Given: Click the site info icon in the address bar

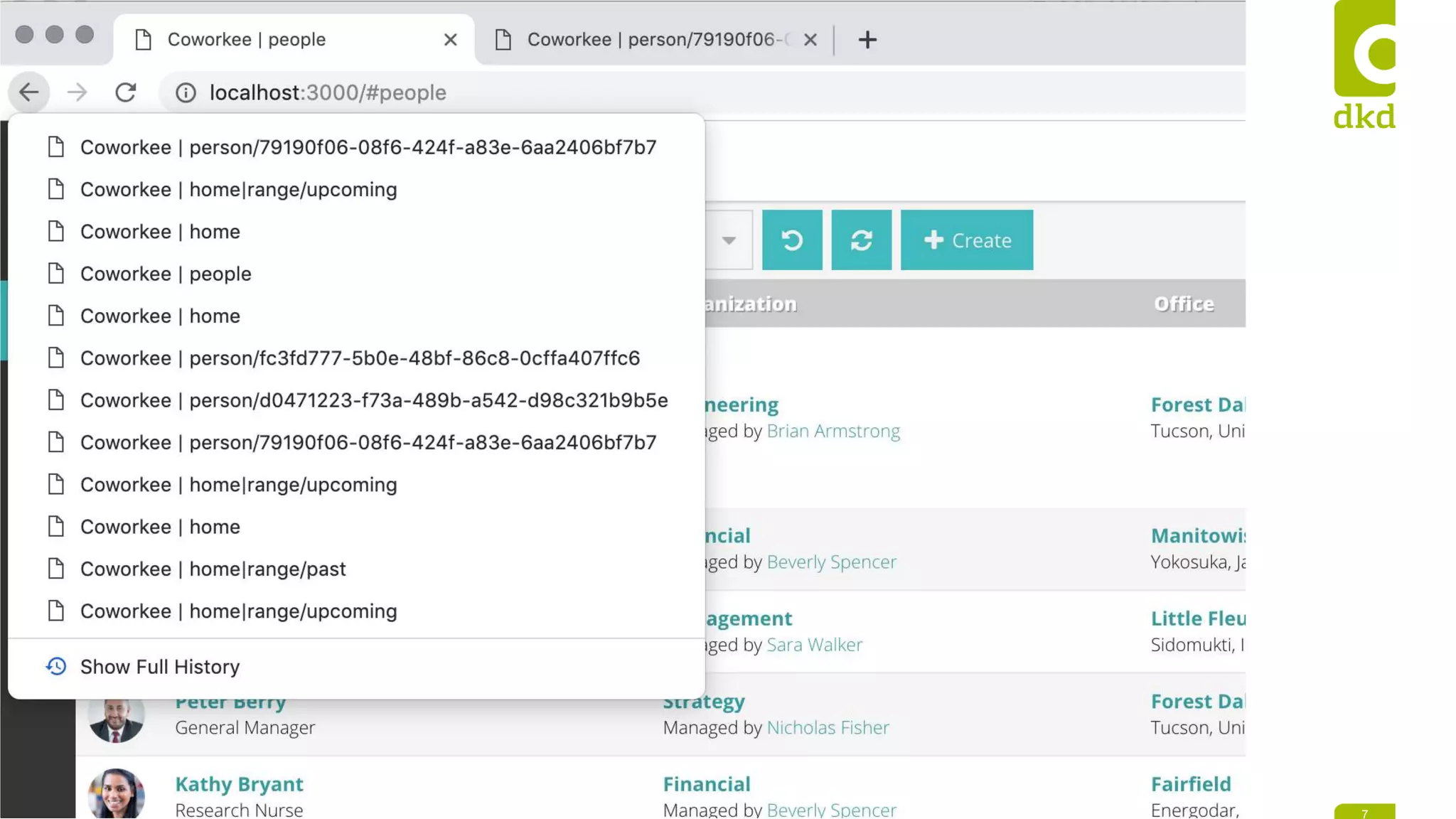Looking at the screenshot, I should (x=186, y=93).
